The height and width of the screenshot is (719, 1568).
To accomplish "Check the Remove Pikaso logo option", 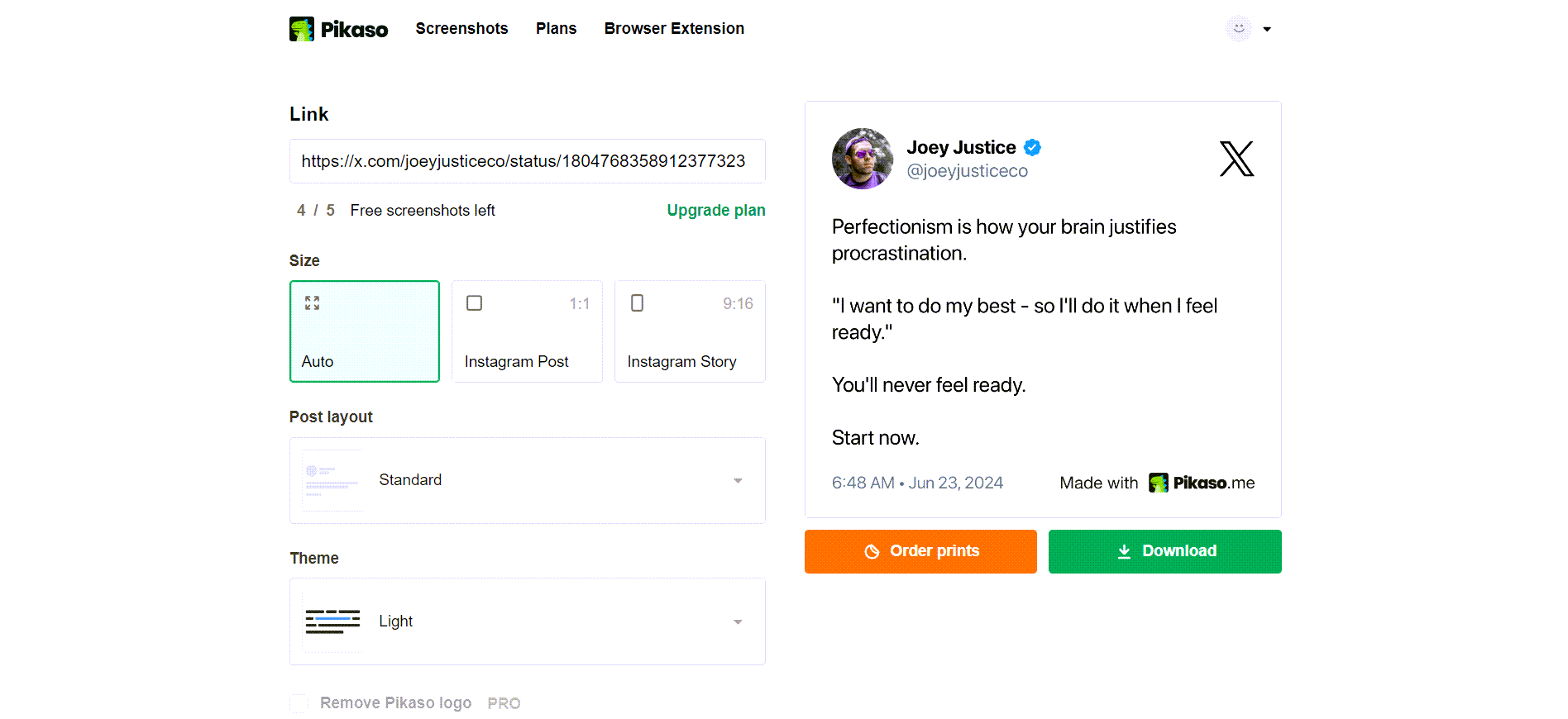I will pos(298,702).
